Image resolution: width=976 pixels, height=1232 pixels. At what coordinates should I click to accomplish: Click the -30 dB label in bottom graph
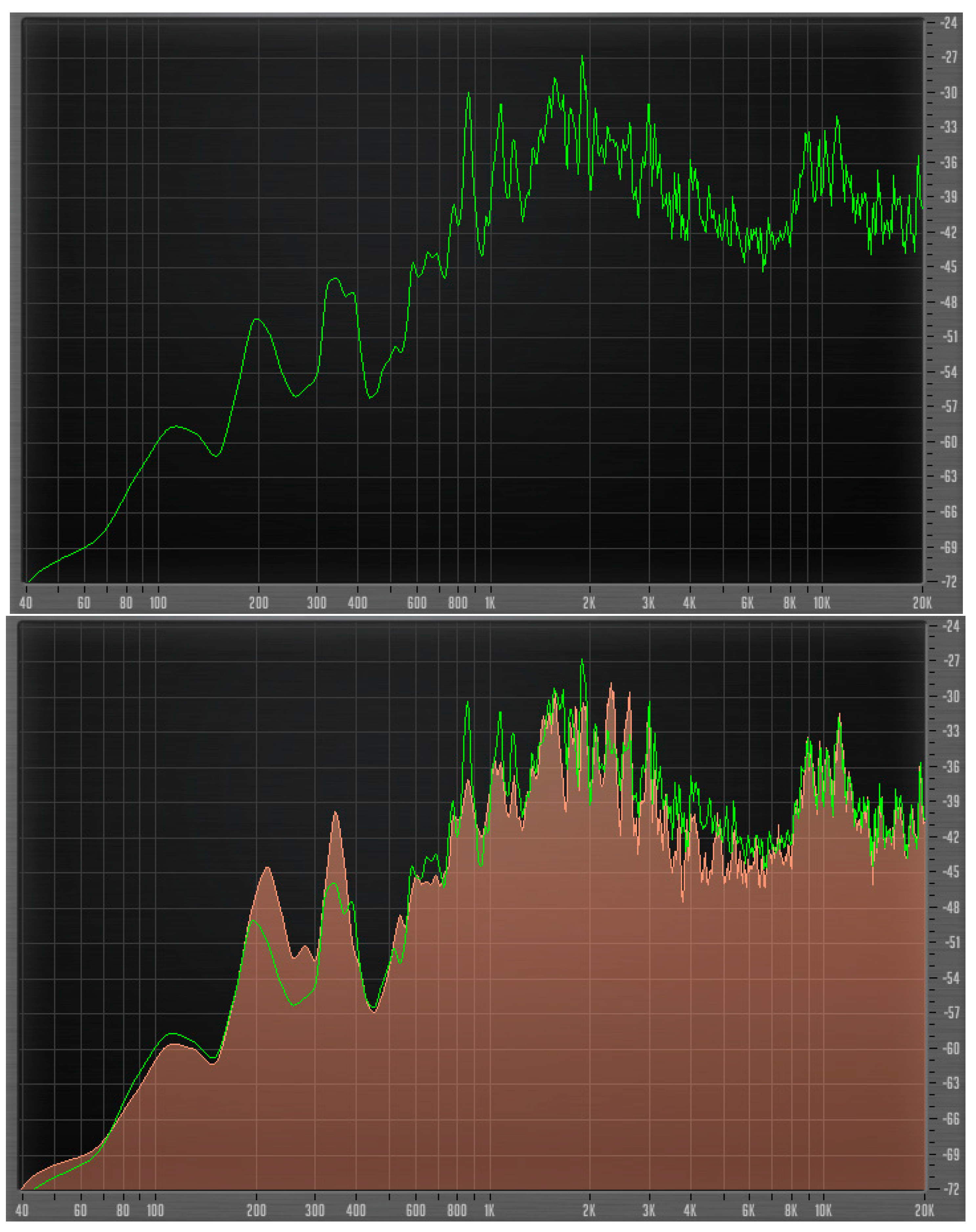[x=950, y=696]
